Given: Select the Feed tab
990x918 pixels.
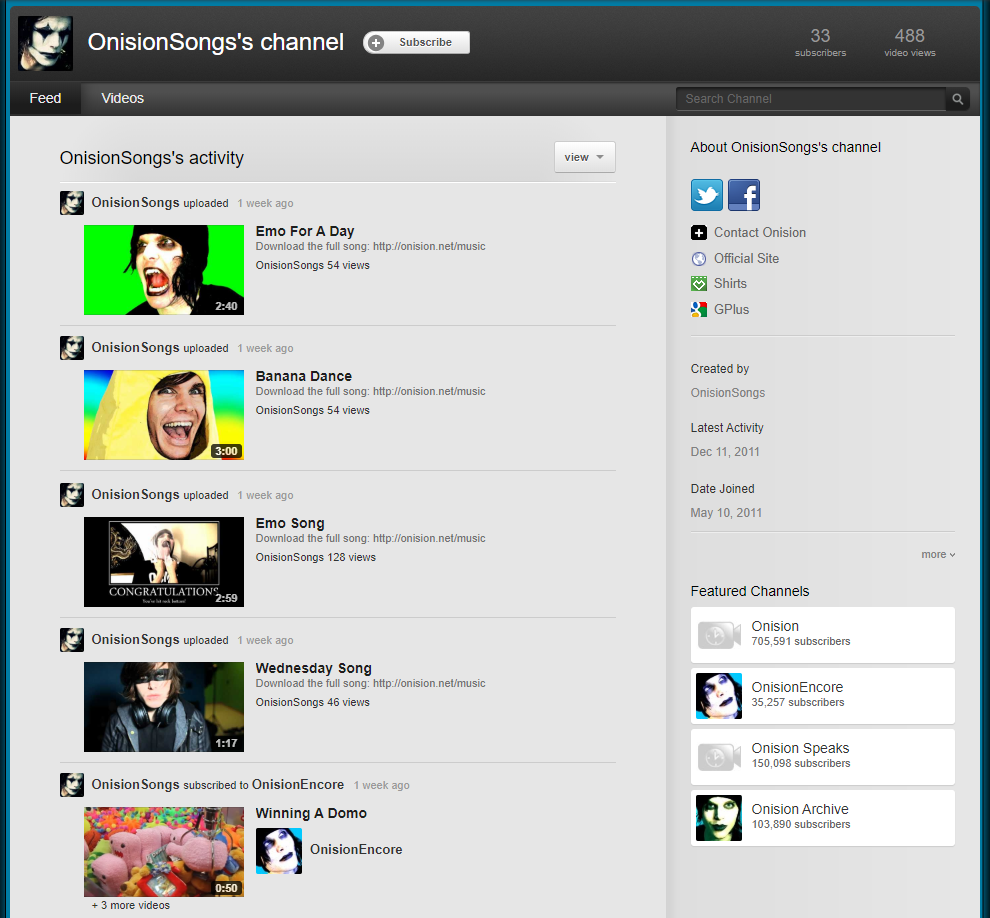Looking at the screenshot, I should [45, 98].
